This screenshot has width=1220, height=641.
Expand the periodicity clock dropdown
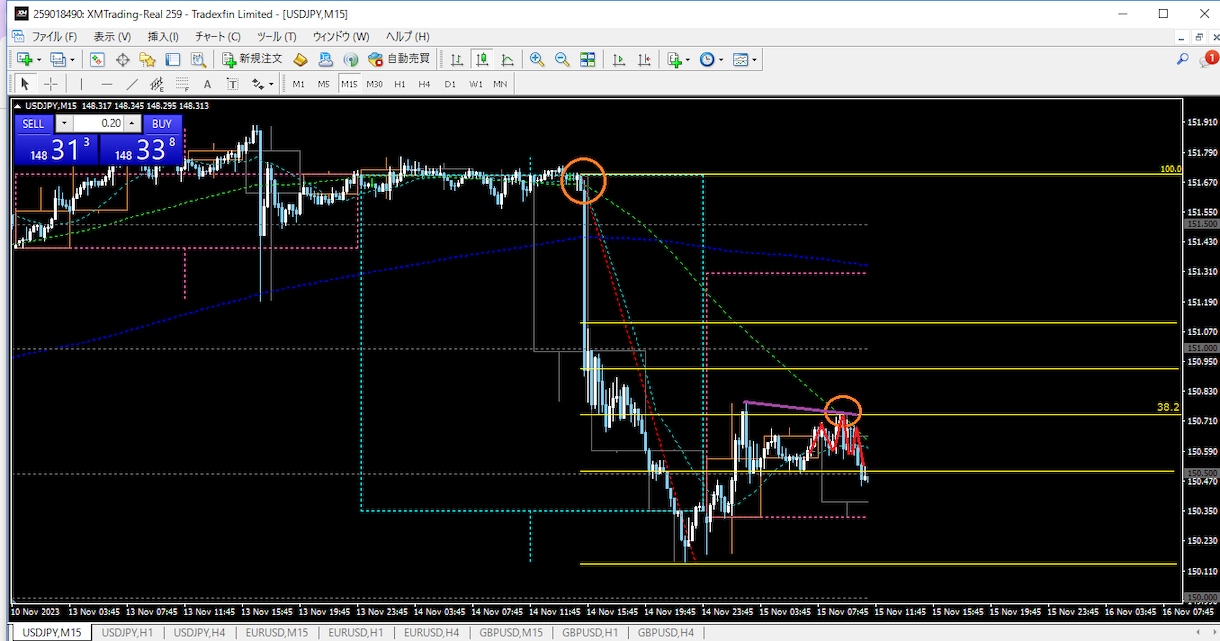tap(721, 60)
